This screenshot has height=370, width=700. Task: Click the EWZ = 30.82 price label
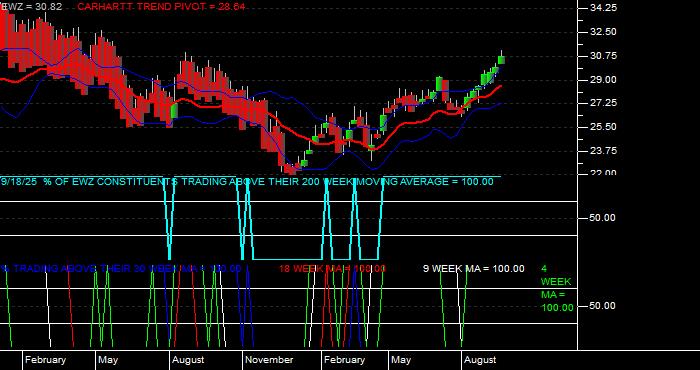(31, 7)
